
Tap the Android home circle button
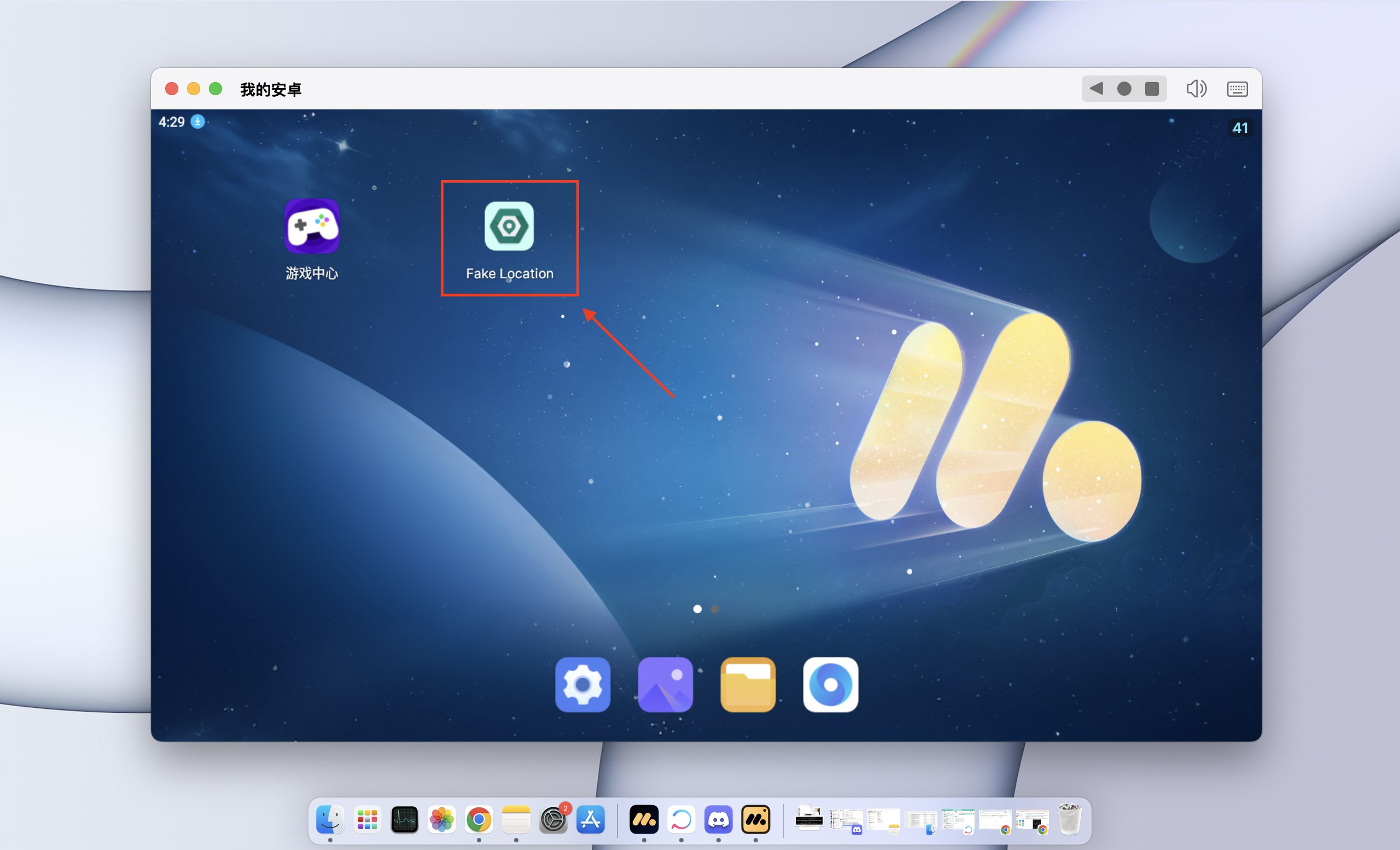pyautogui.click(x=1124, y=89)
